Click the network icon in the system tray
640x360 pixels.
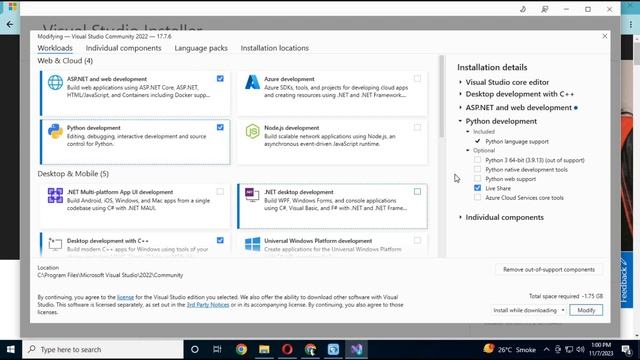569,349
